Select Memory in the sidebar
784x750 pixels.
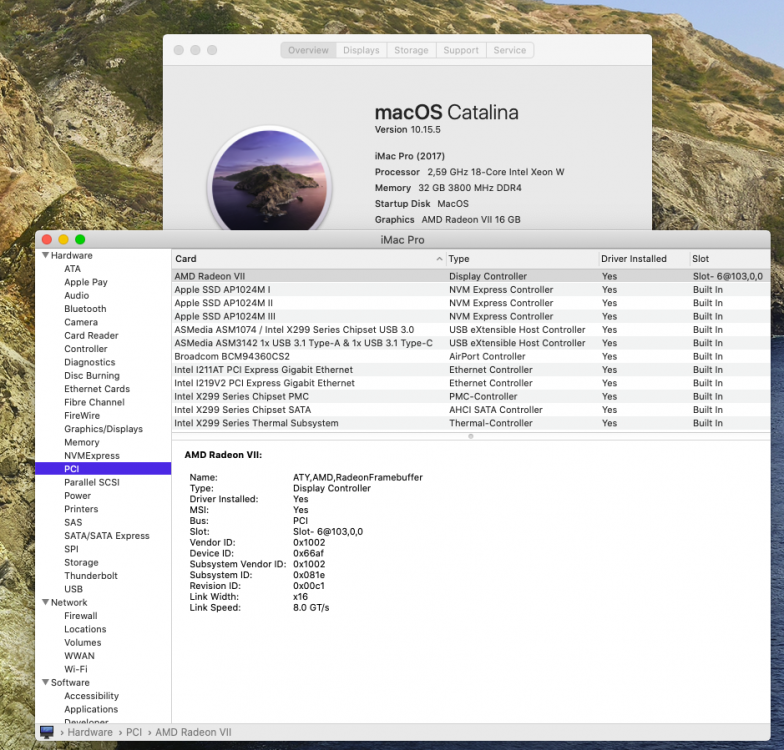(x=82, y=442)
